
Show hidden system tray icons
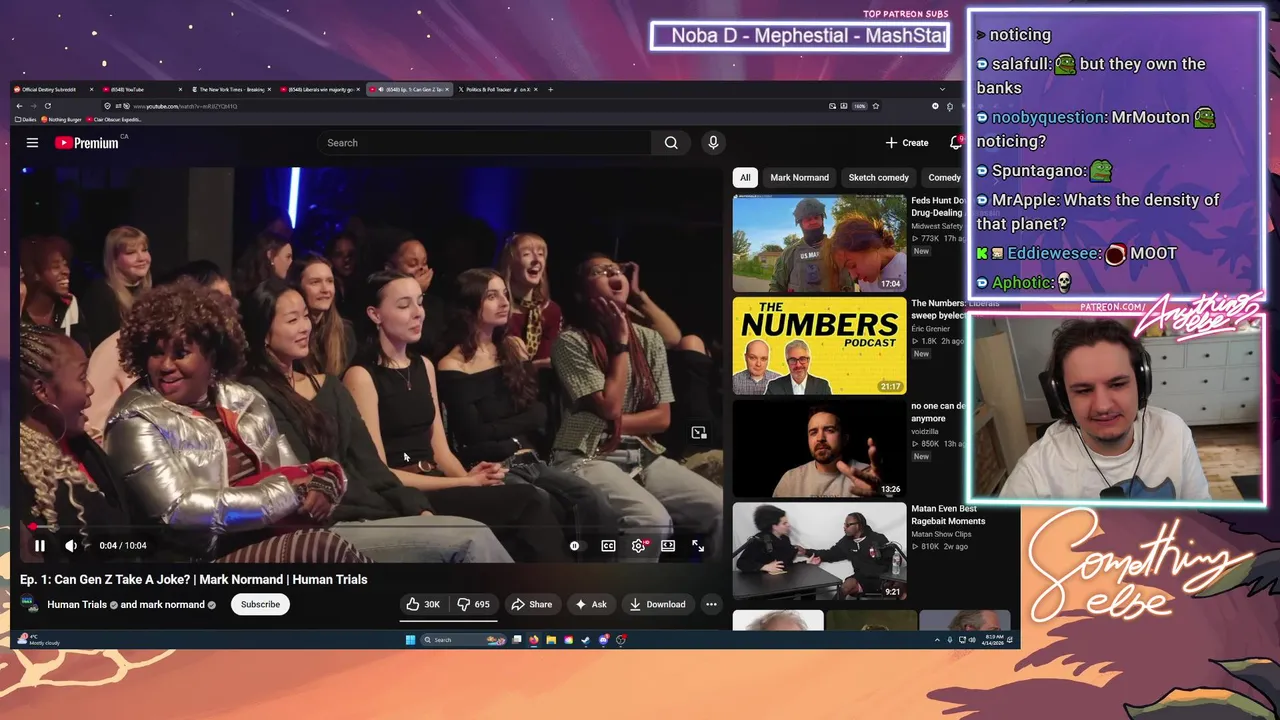[937, 640]
